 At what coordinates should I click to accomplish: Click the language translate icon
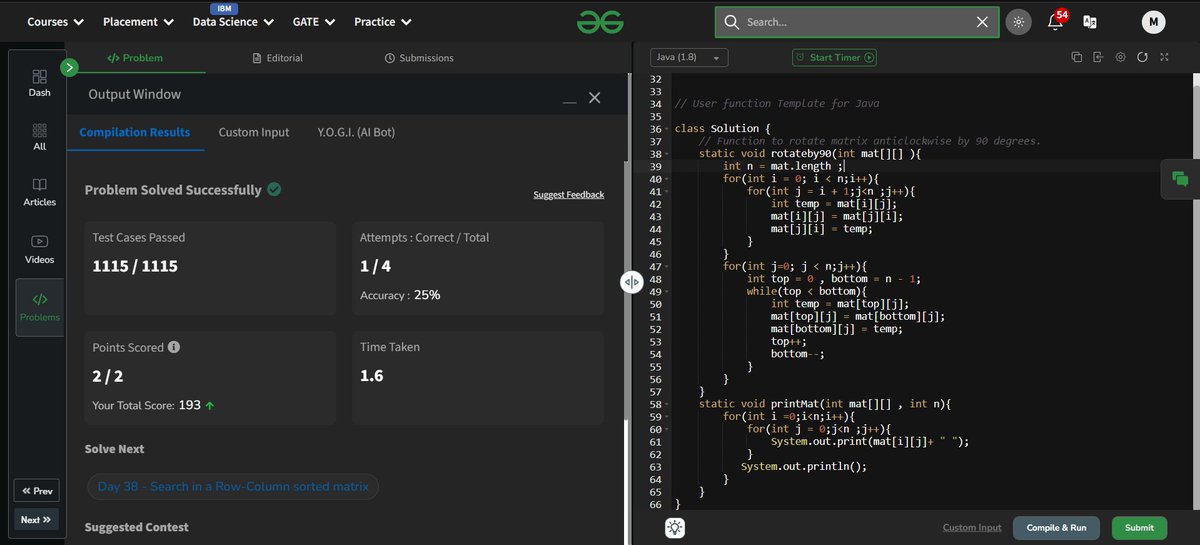[x=1090, y=22]
